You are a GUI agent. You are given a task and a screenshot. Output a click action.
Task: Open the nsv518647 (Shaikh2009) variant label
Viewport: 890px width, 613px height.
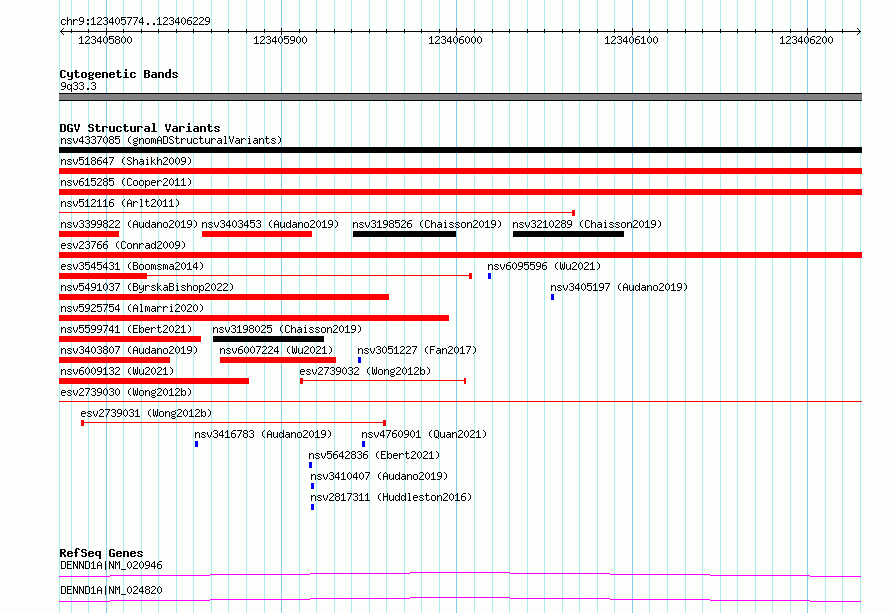(126, 161)
